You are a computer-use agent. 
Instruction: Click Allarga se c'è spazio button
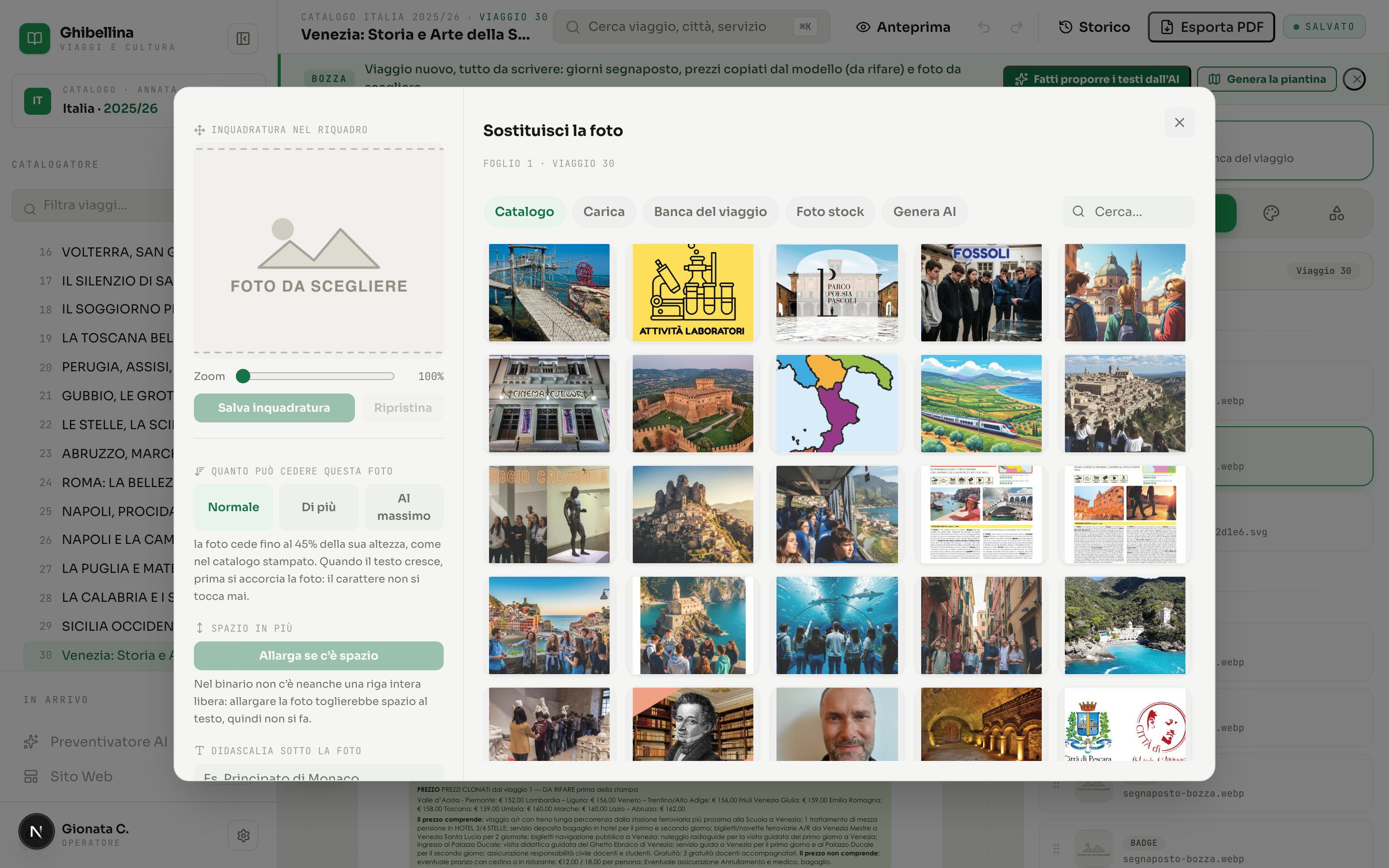pos(318,656)
